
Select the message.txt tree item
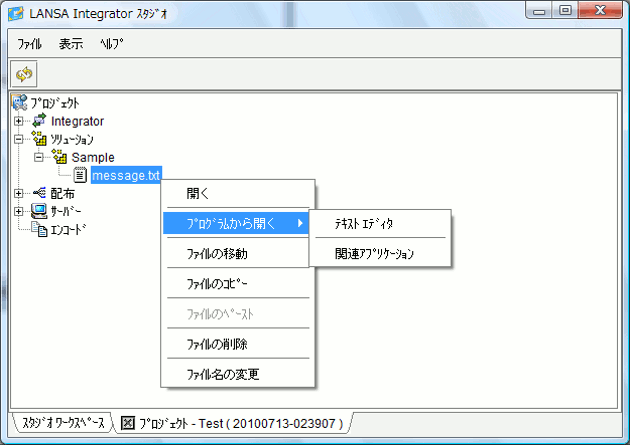coord(126,176)
